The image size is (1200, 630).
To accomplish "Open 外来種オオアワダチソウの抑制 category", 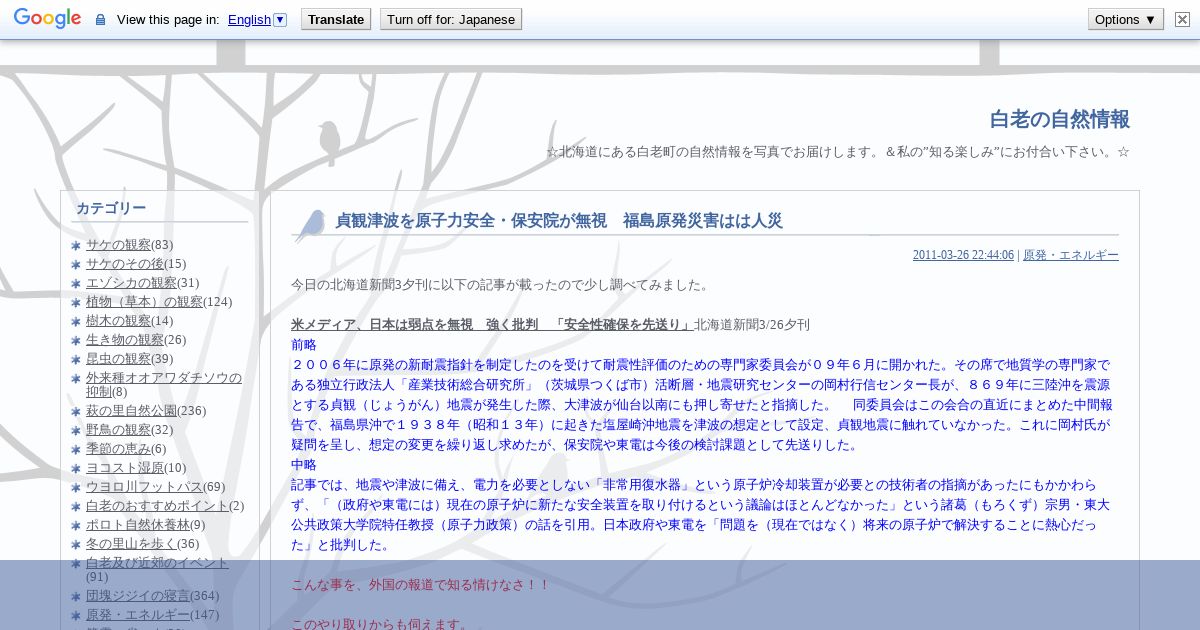I will (163, 384).
